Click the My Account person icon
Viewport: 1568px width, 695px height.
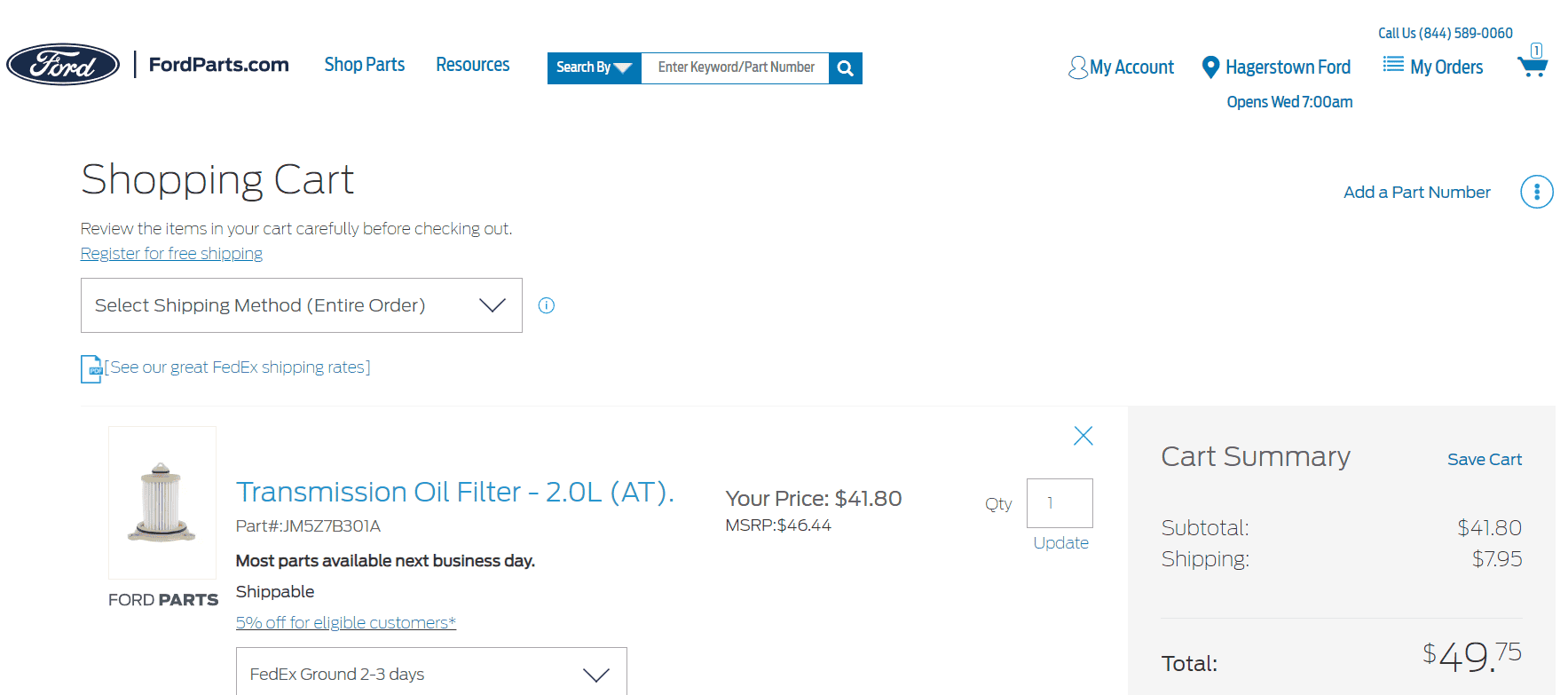pos(1077,67)
